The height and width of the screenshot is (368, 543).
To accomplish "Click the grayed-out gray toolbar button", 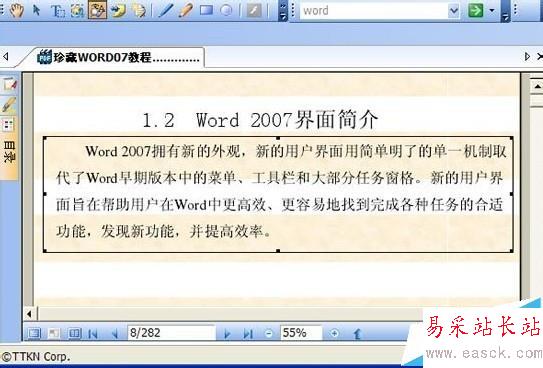I will [x=254, y=10].
